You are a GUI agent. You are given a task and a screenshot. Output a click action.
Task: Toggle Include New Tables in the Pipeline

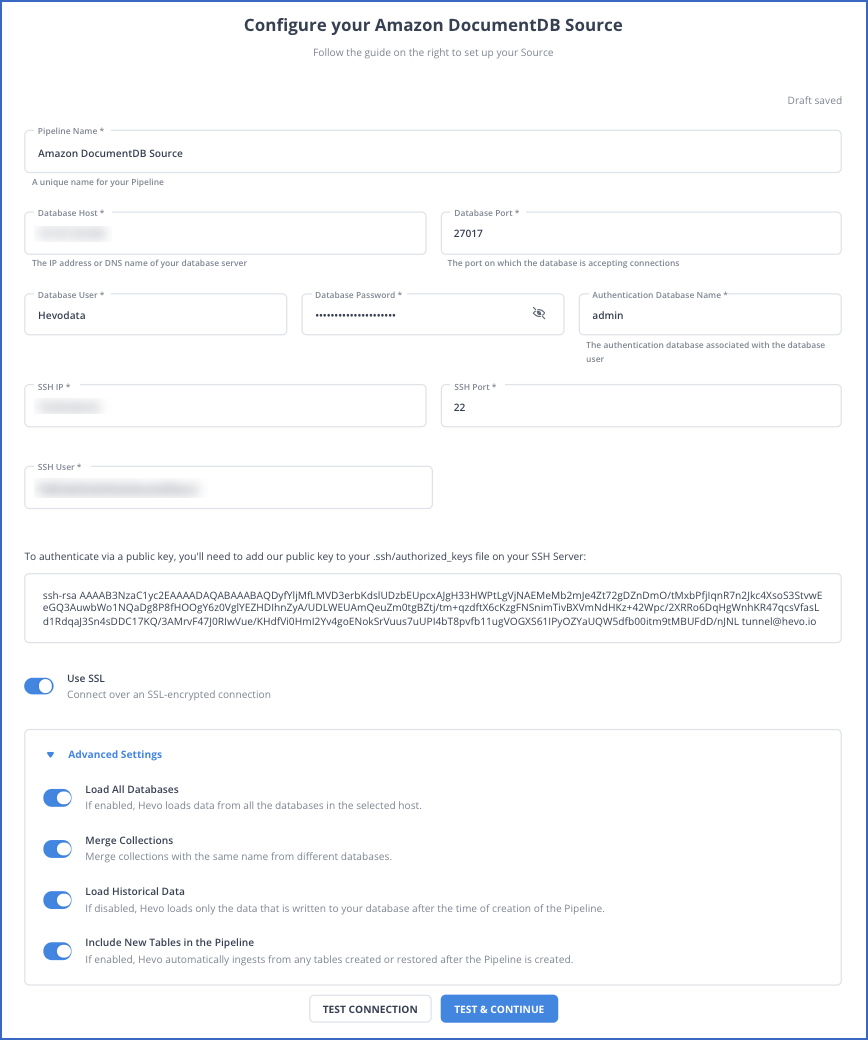[x=58, y=950]
